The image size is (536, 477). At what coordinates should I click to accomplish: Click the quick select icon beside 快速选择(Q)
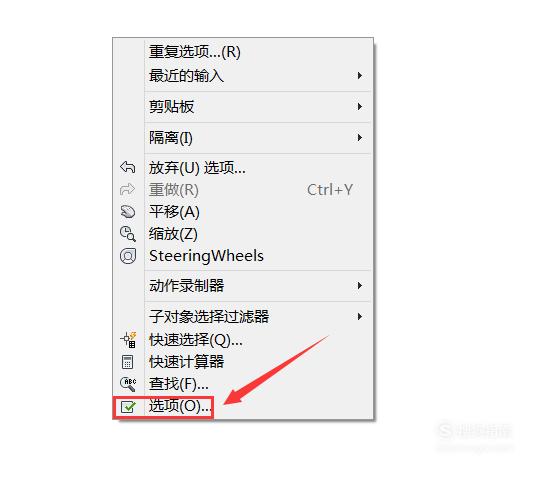(129, 340)
